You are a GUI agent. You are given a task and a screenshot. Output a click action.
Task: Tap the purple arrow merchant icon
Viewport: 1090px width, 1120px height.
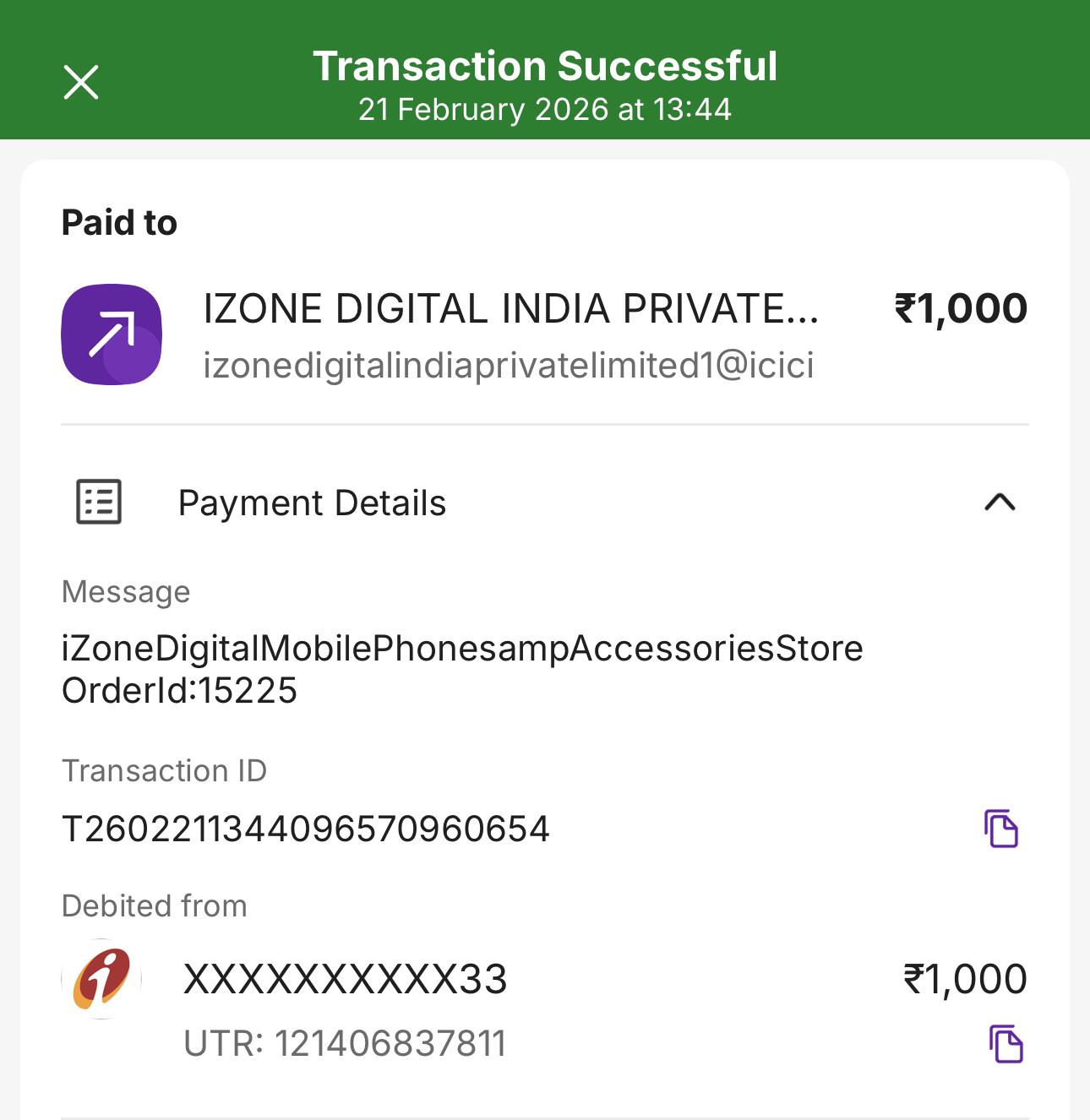112,334
